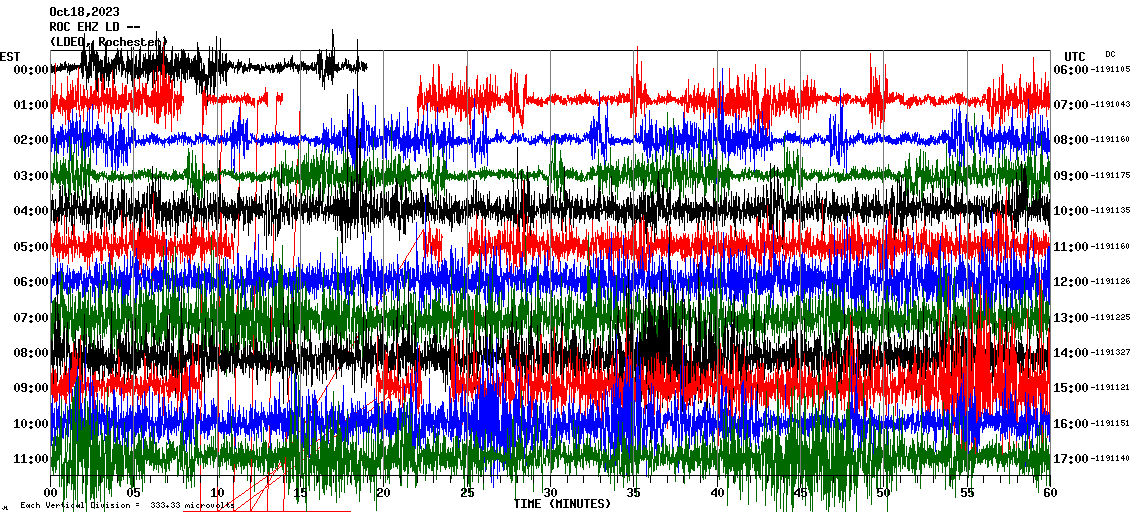Select the UTC "15:00" row label
This screenshot has width=1130, height=519.
point(1071,388)
